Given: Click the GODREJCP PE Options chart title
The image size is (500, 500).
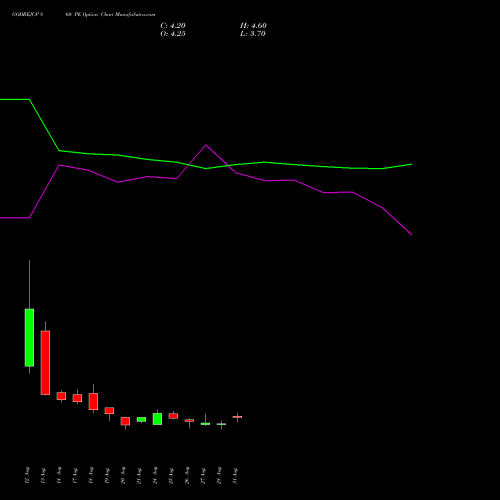Looking at the screenshot, I should click(x=83, y=15).
